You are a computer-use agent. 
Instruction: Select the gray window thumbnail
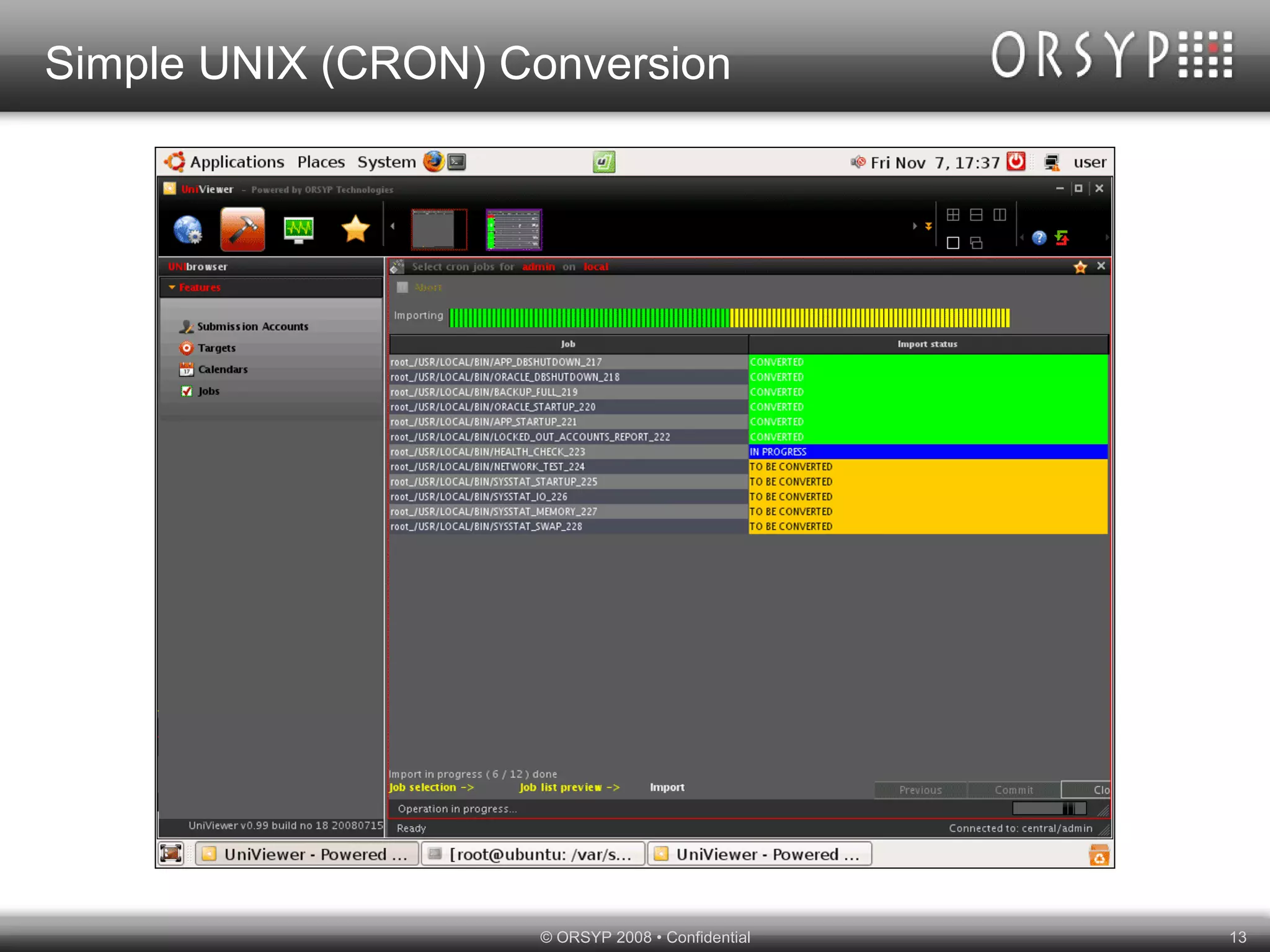[x=438, y=229]
